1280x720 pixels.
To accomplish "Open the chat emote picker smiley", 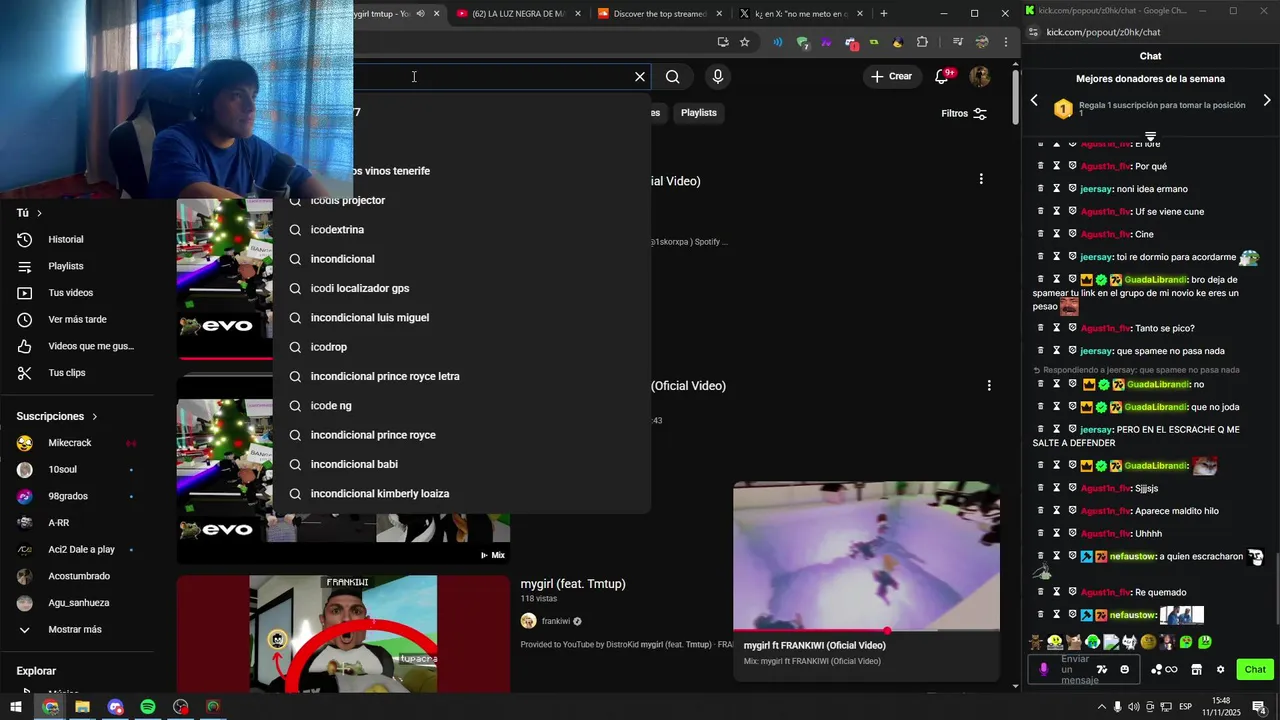I will click(x=1125, y=670).
